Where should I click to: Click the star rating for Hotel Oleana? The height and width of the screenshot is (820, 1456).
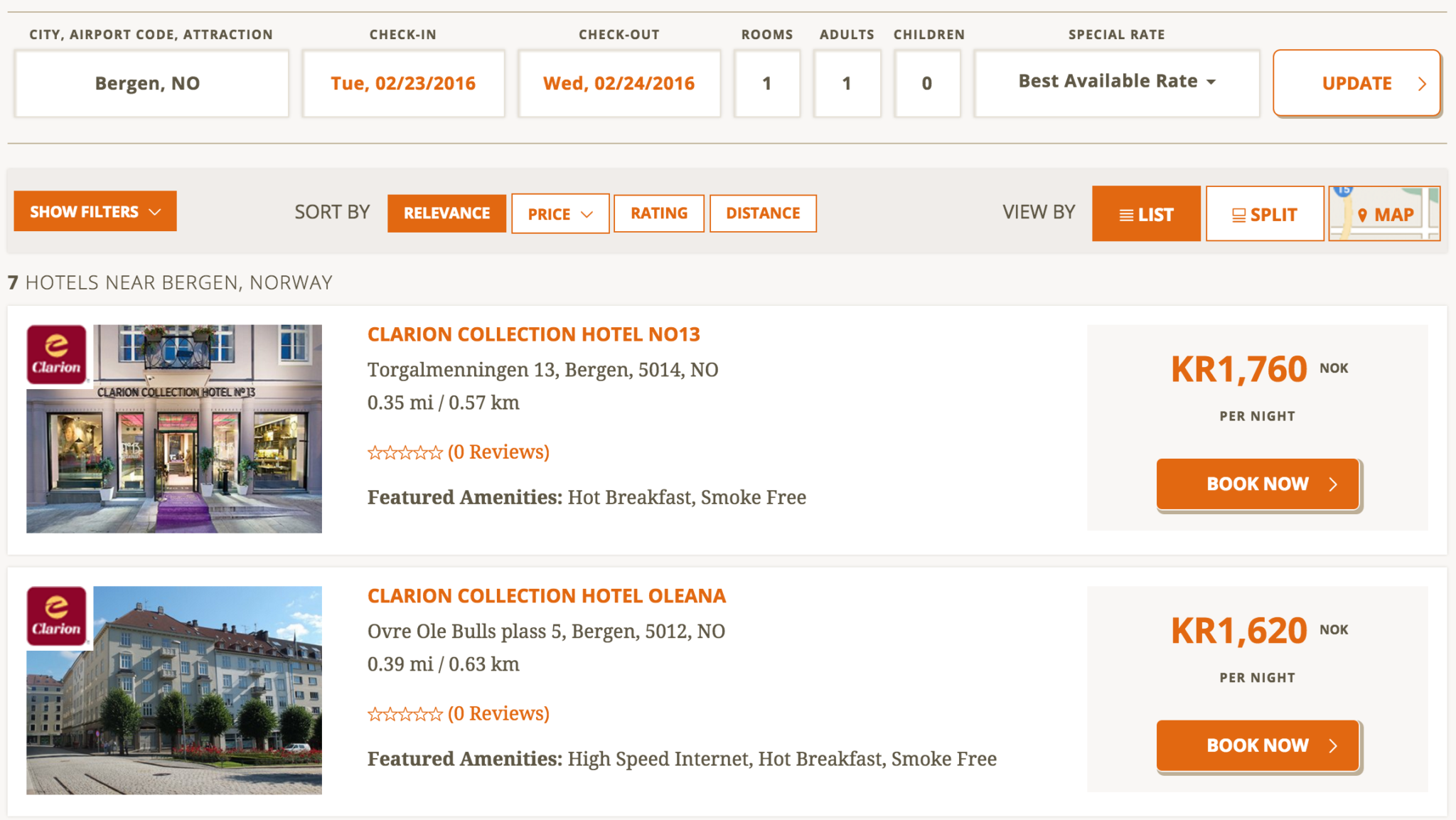(x=405, y=714)
